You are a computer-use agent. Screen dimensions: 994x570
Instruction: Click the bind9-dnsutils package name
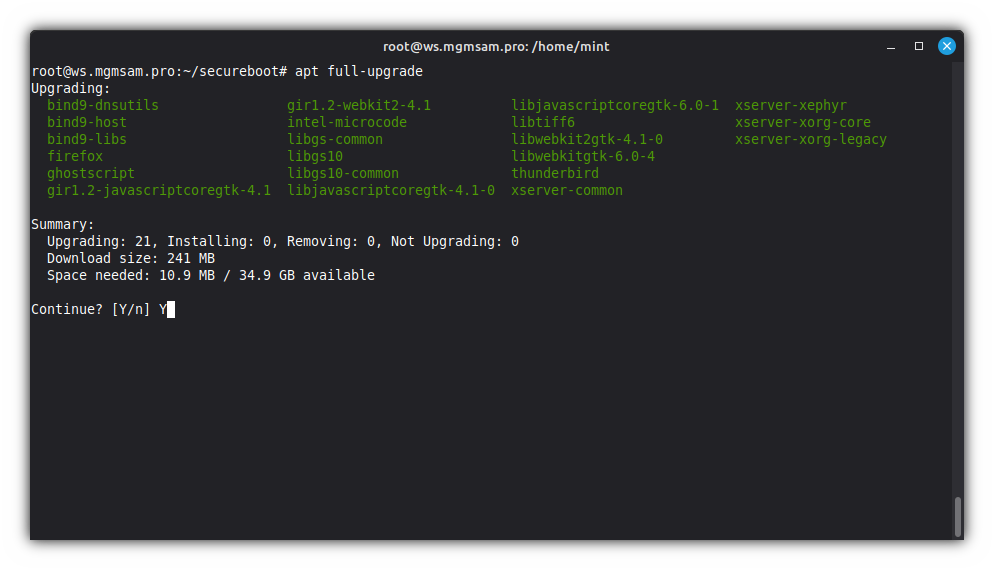tap(103, 105)
